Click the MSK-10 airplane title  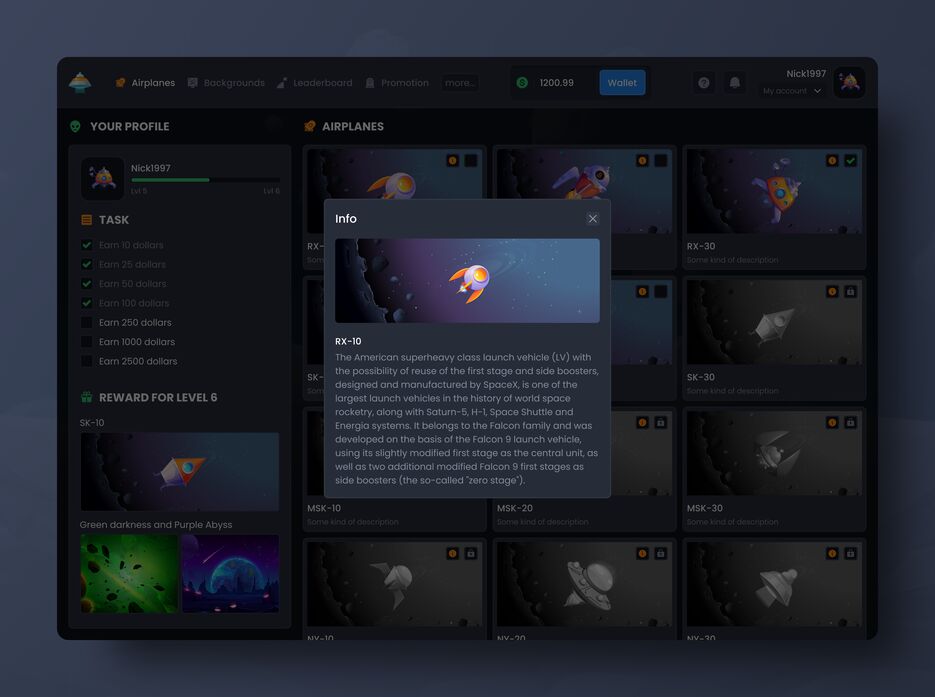point(324,509)
